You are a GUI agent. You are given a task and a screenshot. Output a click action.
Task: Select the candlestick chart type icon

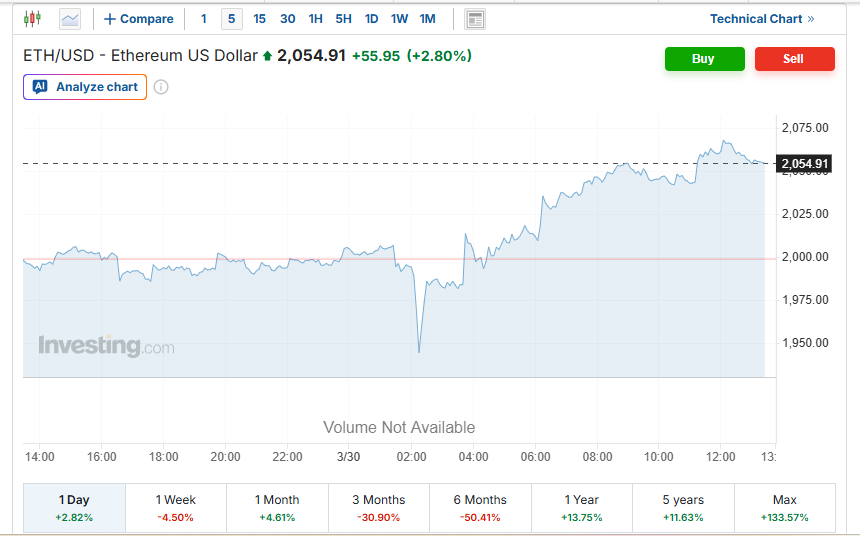coord(33,18)
